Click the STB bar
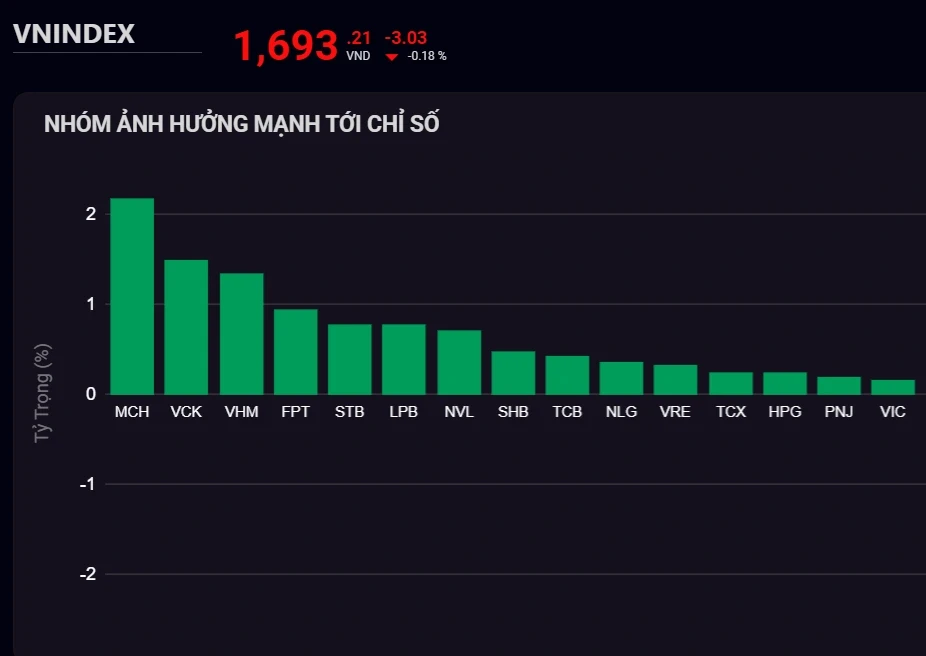926x656 pixels. coord(350,359)
